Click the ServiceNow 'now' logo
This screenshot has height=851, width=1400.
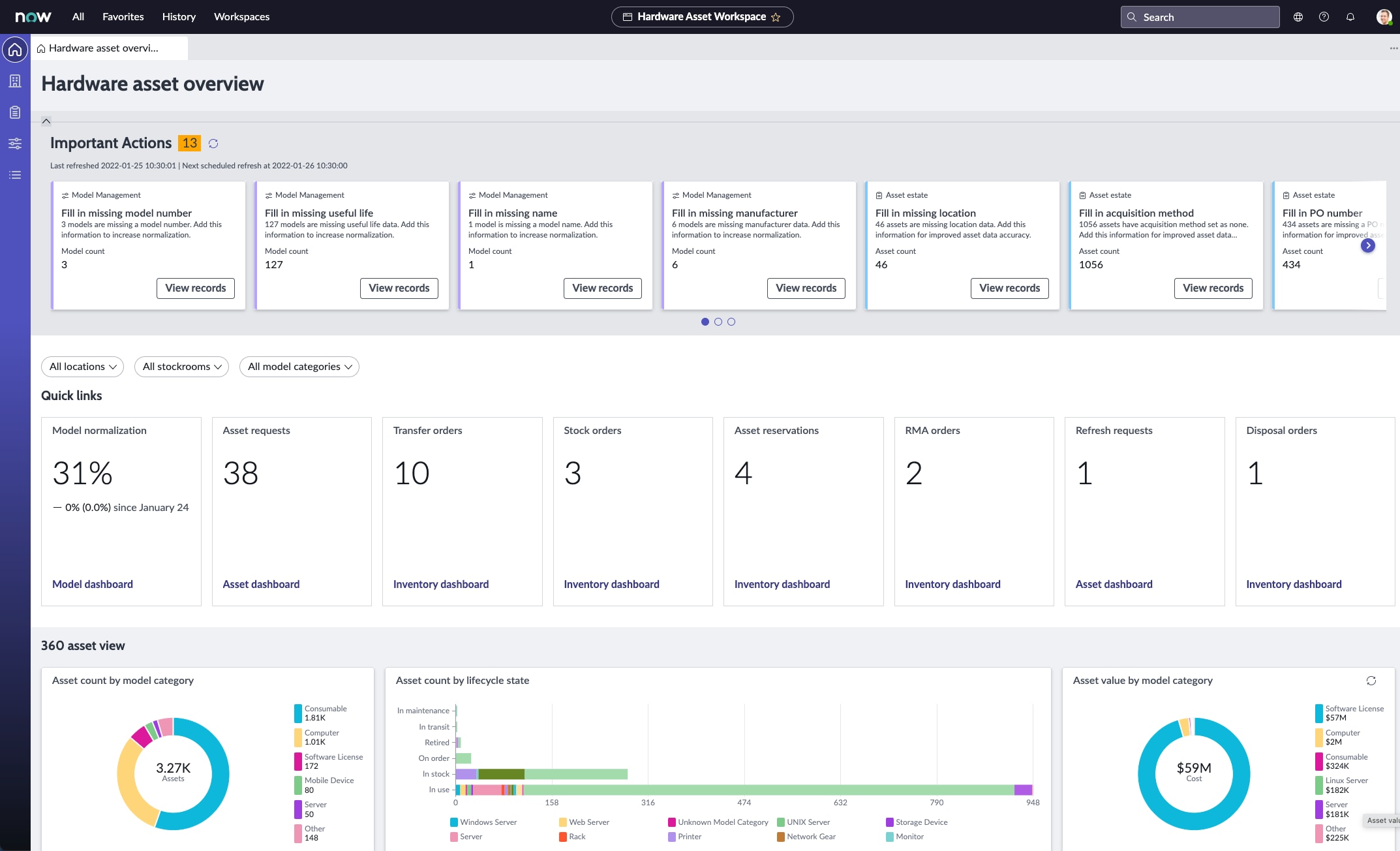point(33,17)
